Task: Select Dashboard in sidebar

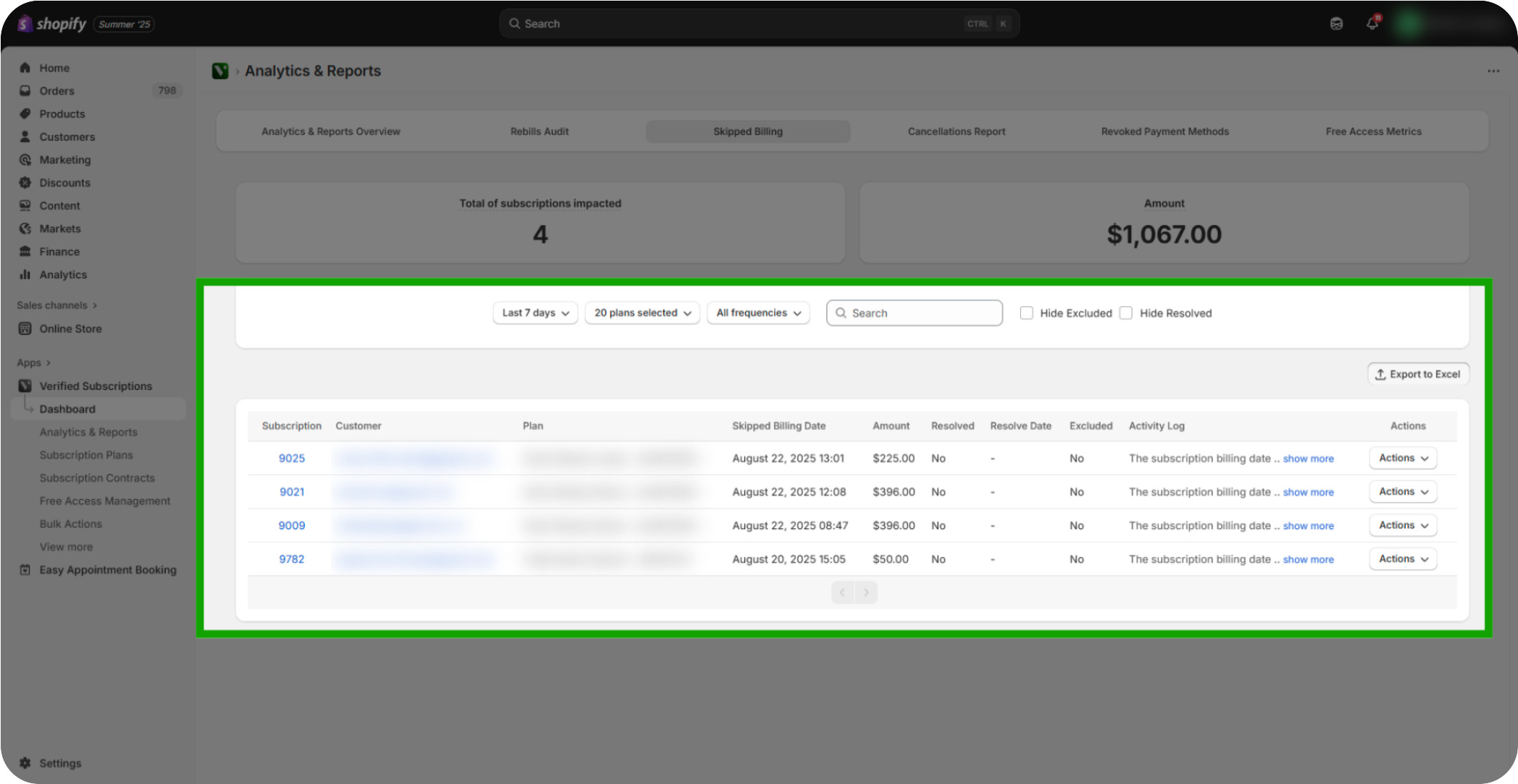Action: tap(99, 408)
